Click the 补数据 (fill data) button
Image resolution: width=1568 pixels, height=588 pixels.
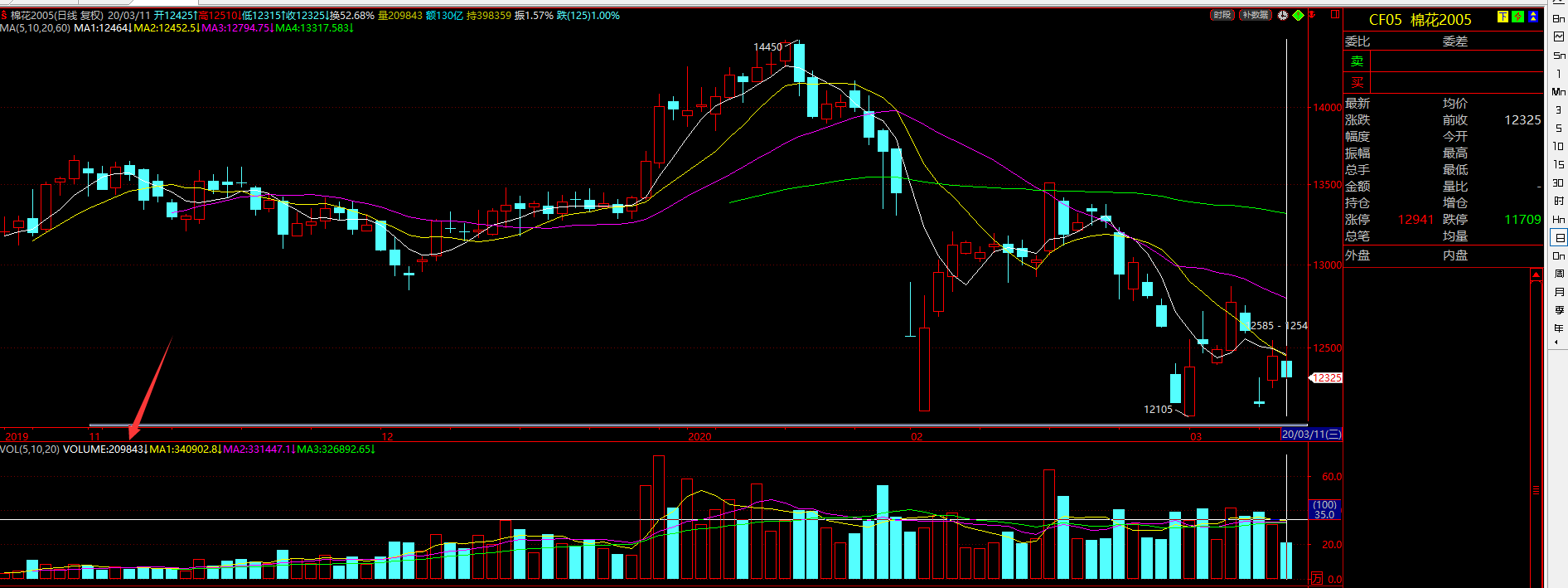coord(1256,15)
